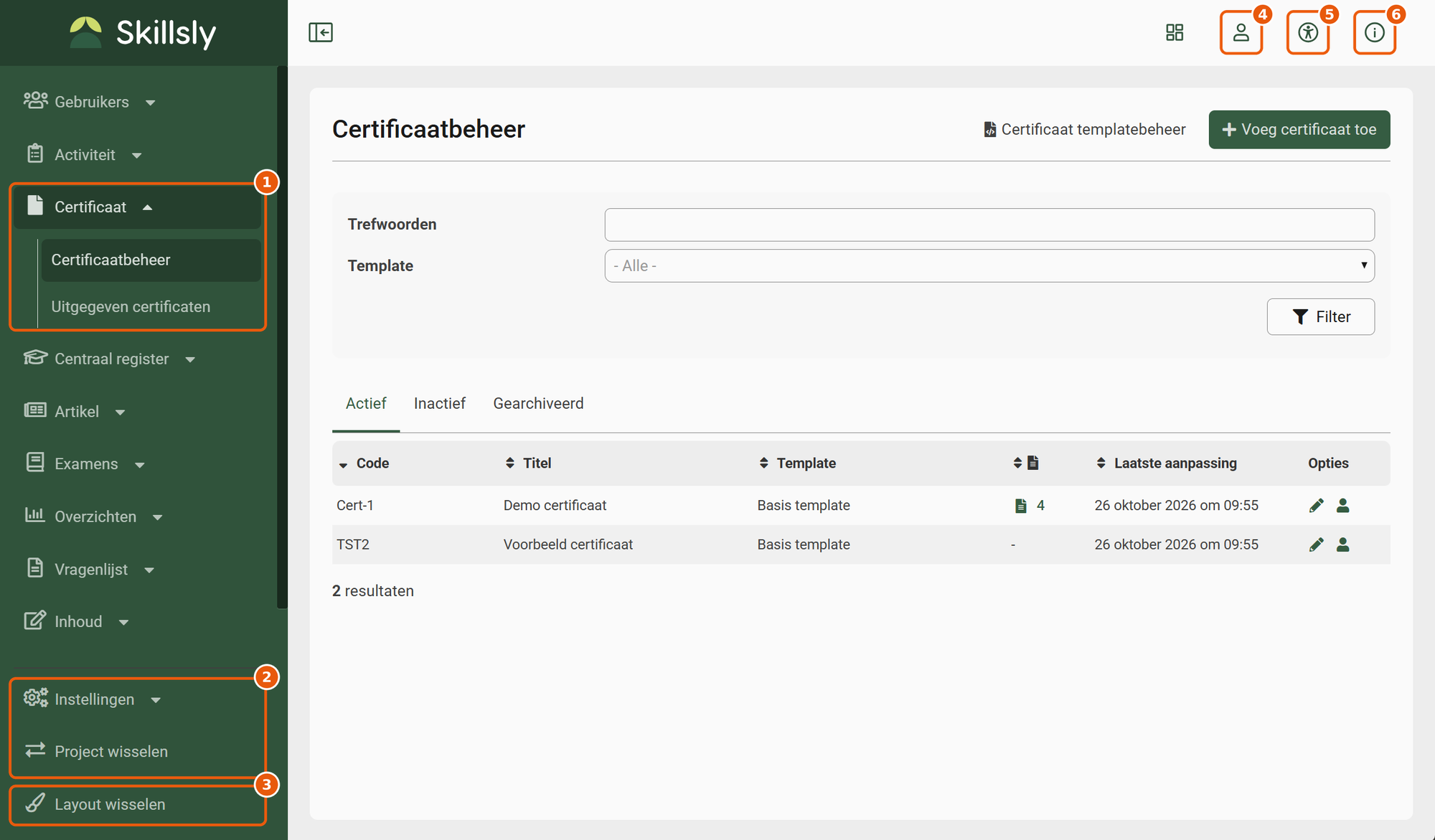Click the Demo certificaat title cell
Image resolution: width=1435 pixels, height=840 pixels.
click(555, 506)
